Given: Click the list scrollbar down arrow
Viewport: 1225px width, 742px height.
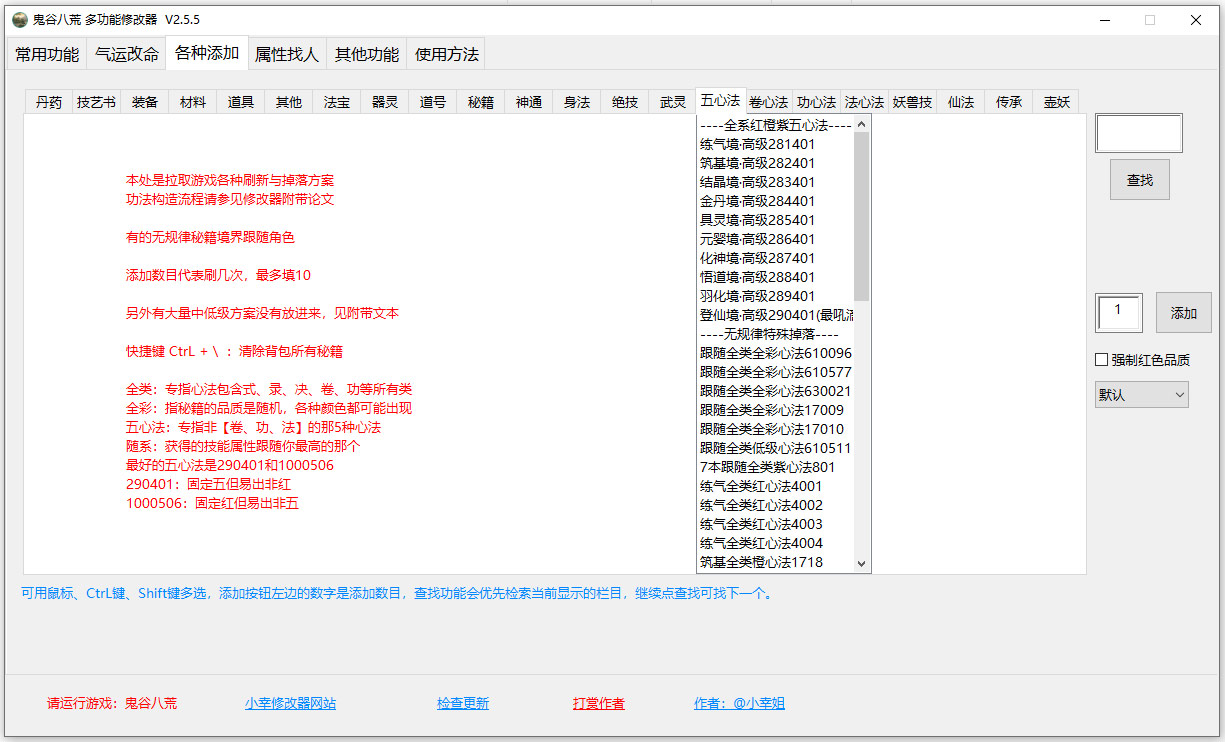Looking at the screenshot, I should point(862,564).
